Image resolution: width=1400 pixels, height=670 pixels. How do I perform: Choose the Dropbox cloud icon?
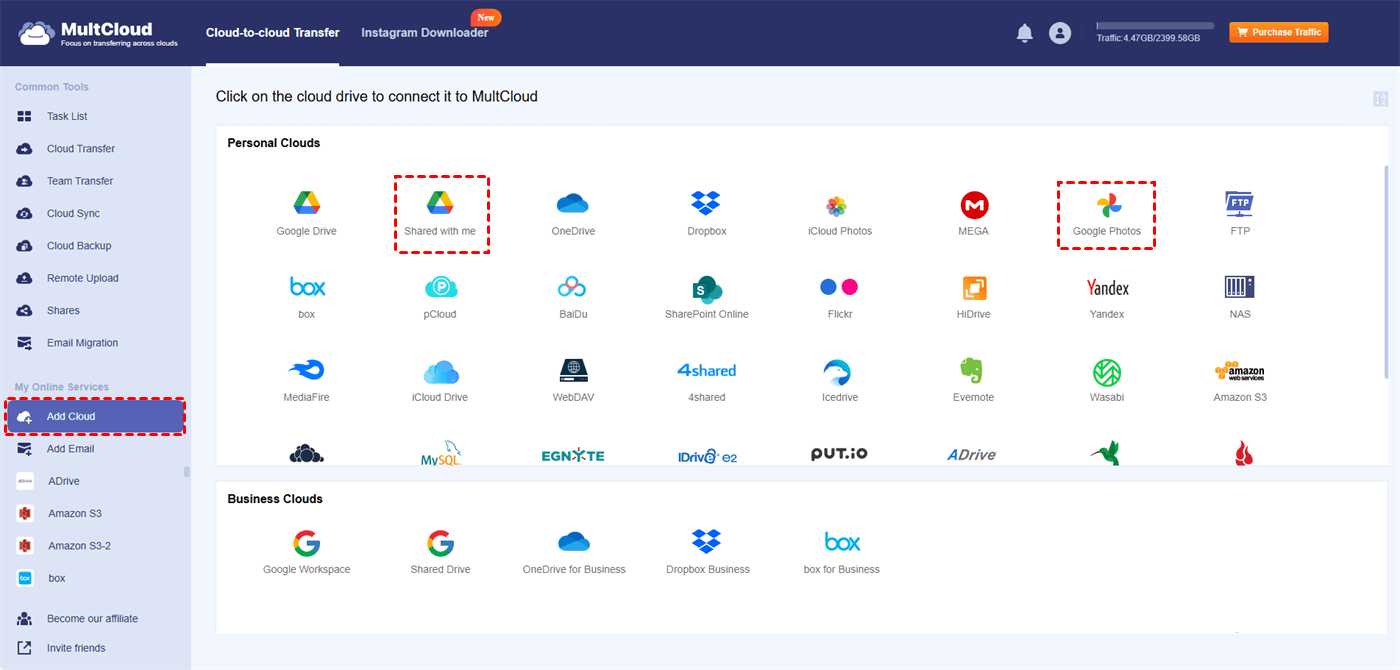point(706,213)
